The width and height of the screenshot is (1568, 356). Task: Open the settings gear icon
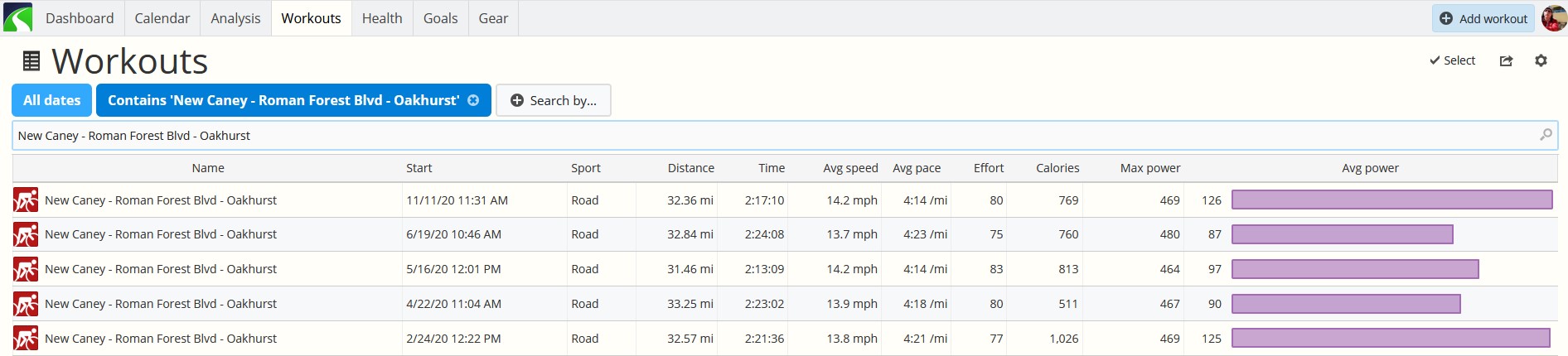1541,60
